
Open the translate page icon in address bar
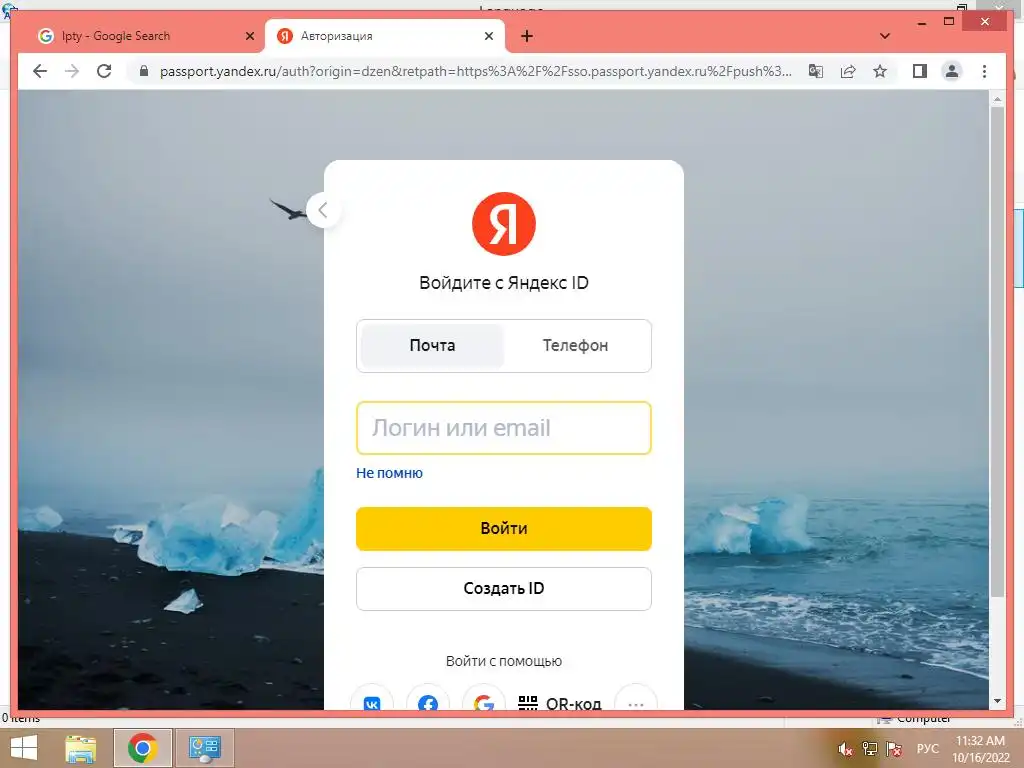coord(816,71)
